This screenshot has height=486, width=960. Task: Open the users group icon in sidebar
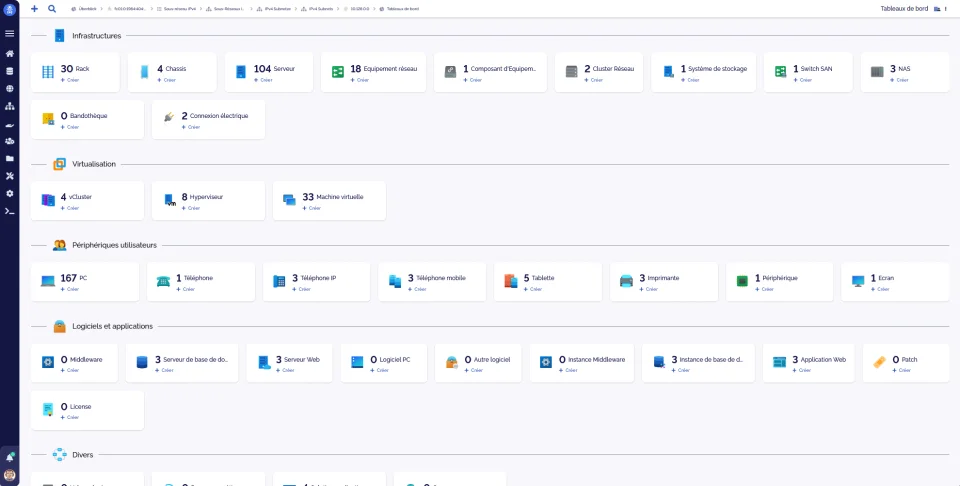pyautogui.click(x=9, y=141)
